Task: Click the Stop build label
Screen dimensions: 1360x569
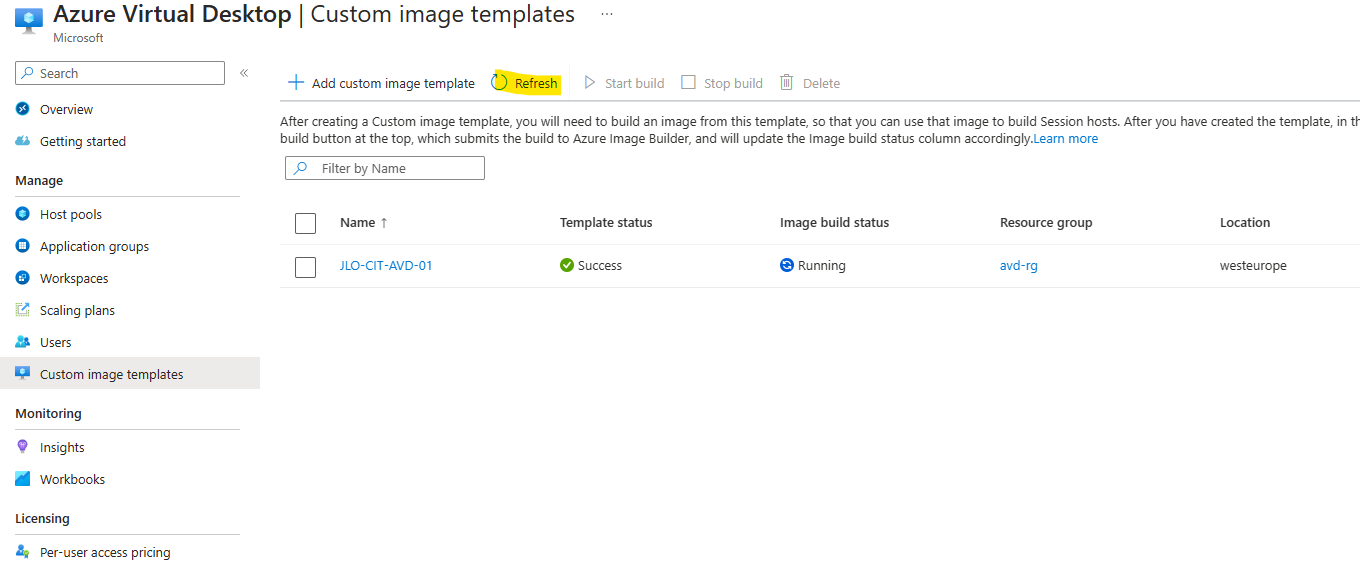Action: (733, 84)
